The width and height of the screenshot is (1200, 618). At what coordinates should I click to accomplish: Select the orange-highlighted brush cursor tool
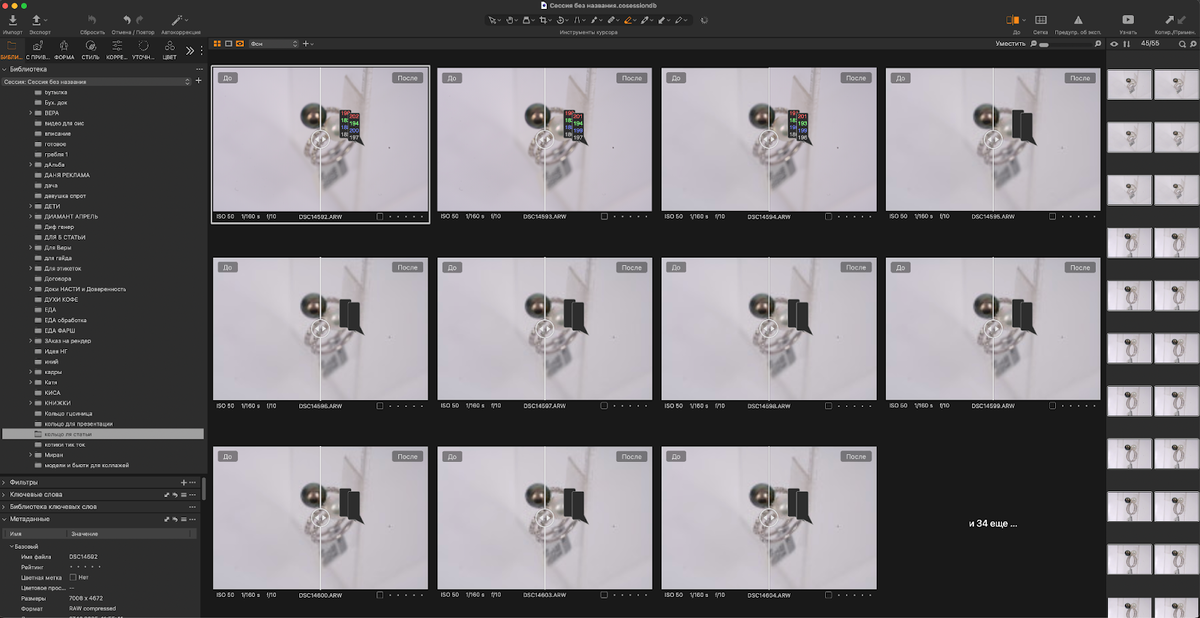pyautogui.click(x=630, y=20)
